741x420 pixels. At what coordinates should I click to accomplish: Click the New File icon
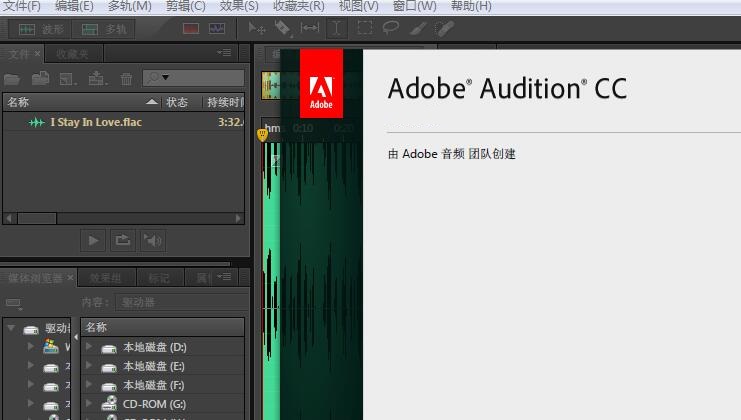pos(68,79)
